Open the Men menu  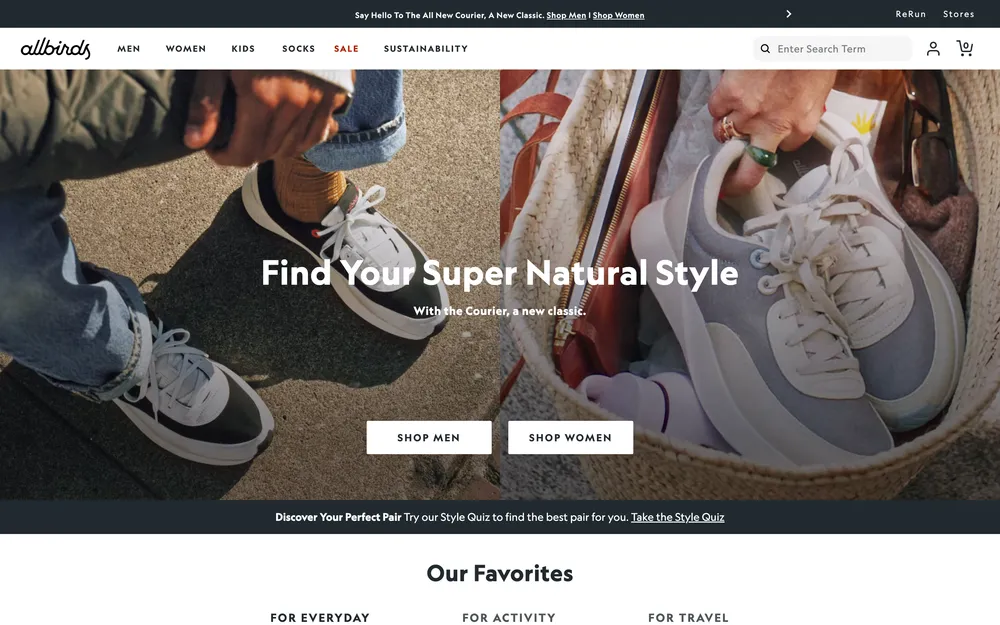(x=129, y=48)
